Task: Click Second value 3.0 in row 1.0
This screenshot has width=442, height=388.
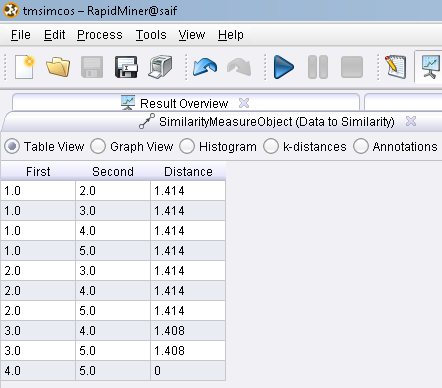Action: (x=113, y=210)
